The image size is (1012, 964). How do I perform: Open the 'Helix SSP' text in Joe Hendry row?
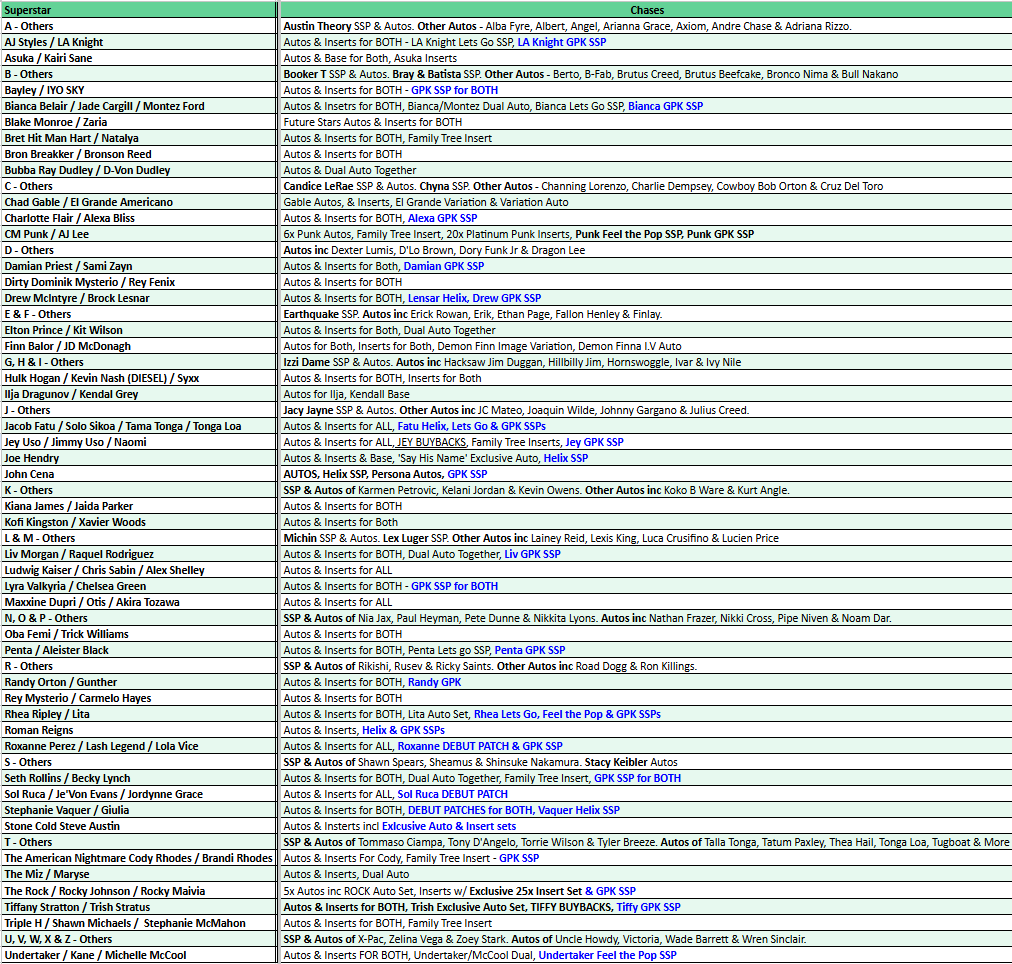566,458
